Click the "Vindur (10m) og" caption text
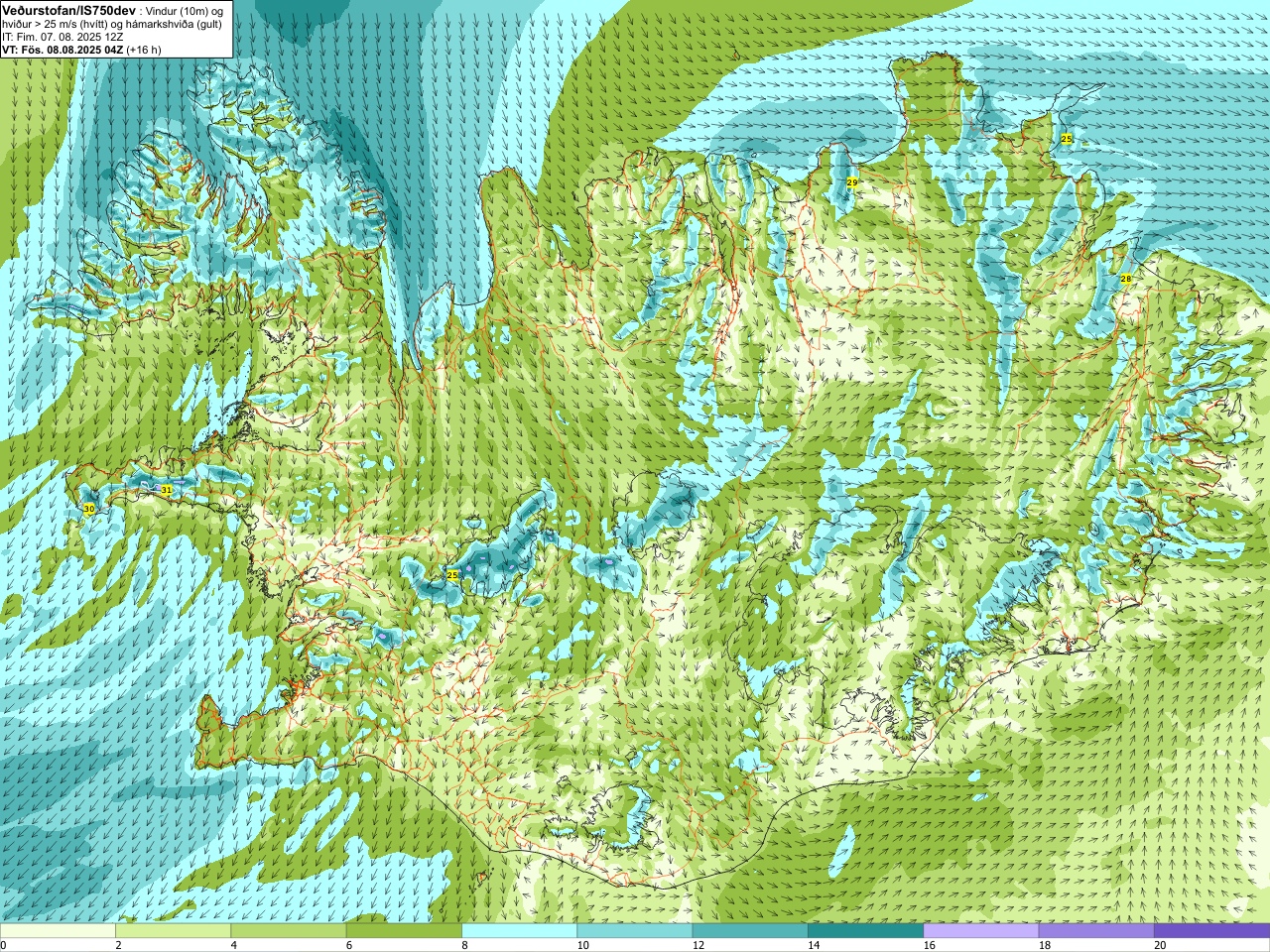 [x=185, y=10]
